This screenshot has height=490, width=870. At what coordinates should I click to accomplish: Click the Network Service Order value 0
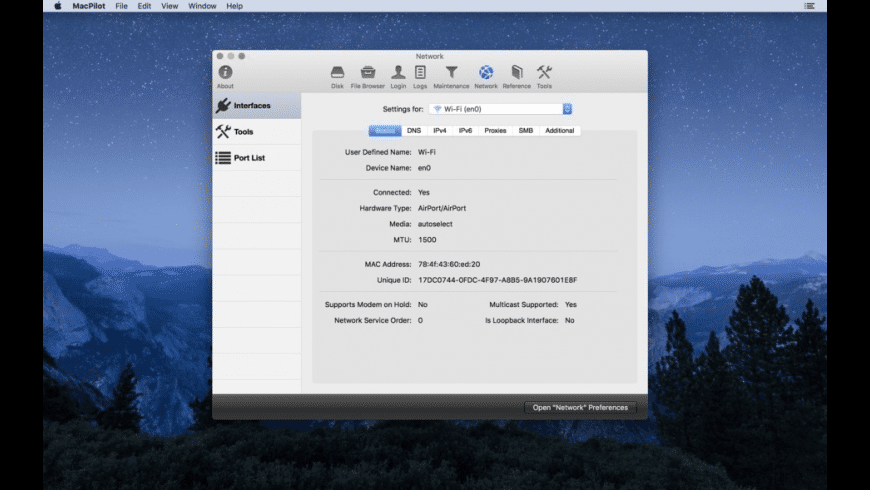(x=420, y=320)
